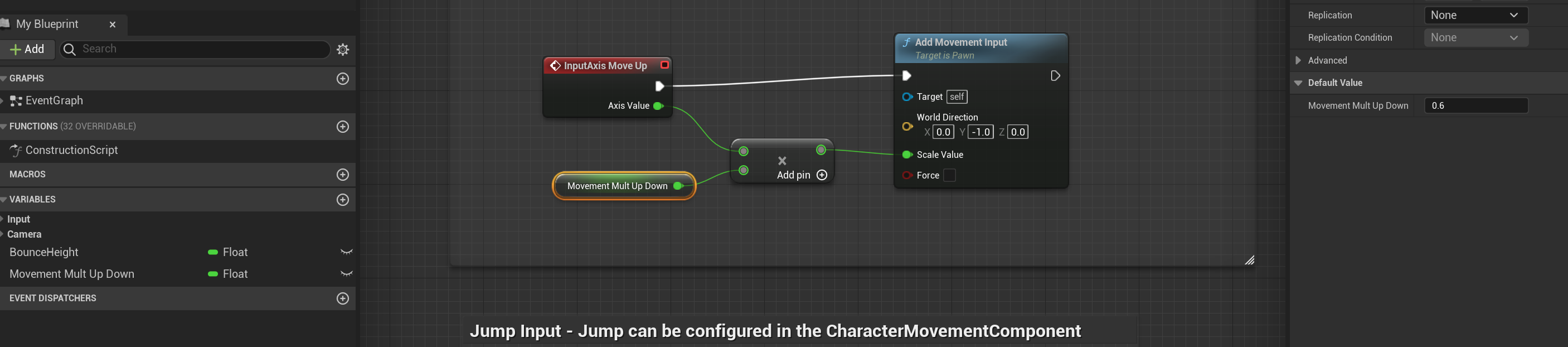Screen dimensions: 1568x347
Task: Expand the Advanced section
Action: pos(1298,60)
